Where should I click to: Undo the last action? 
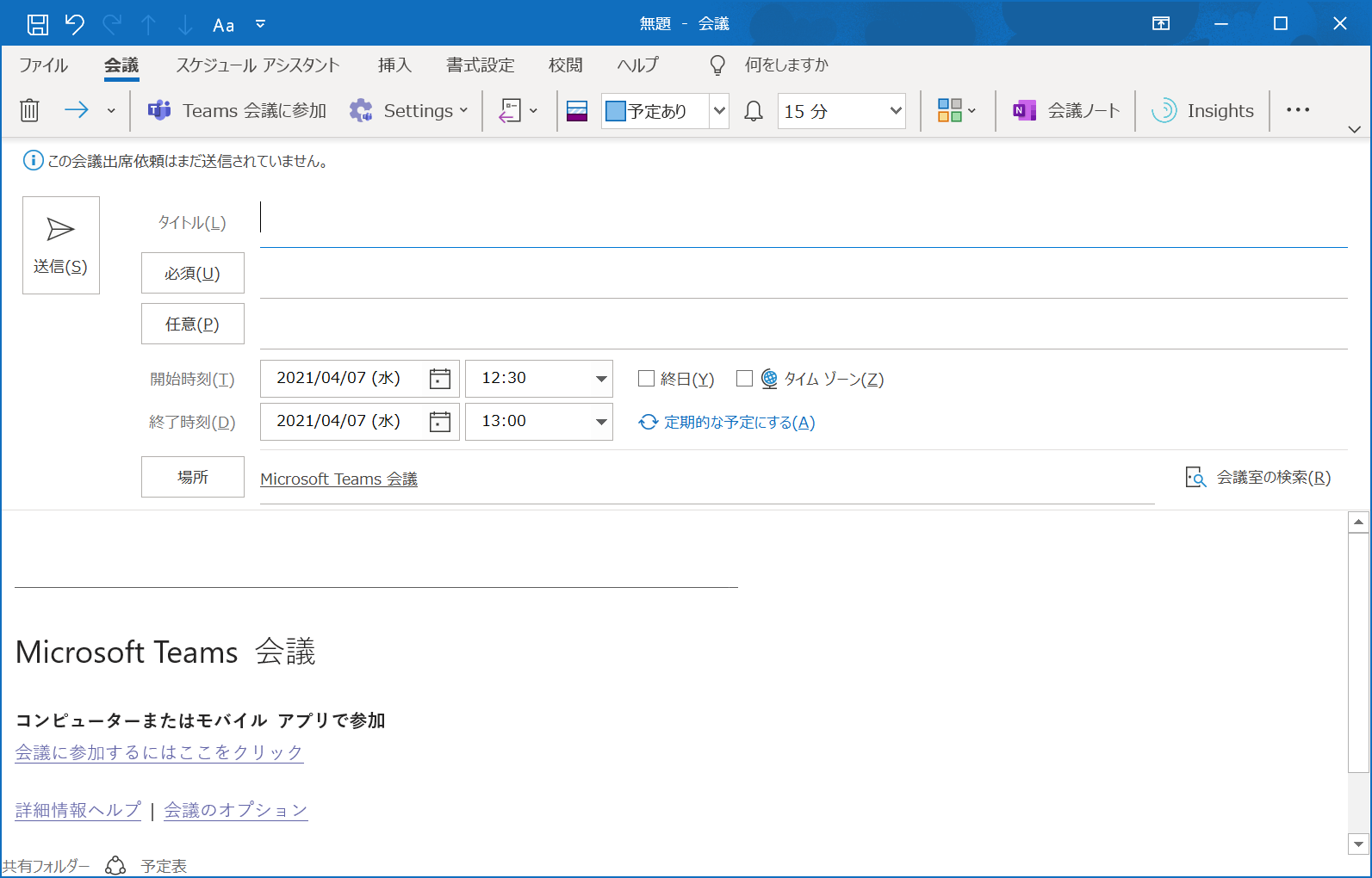click(x=75, y=24)
